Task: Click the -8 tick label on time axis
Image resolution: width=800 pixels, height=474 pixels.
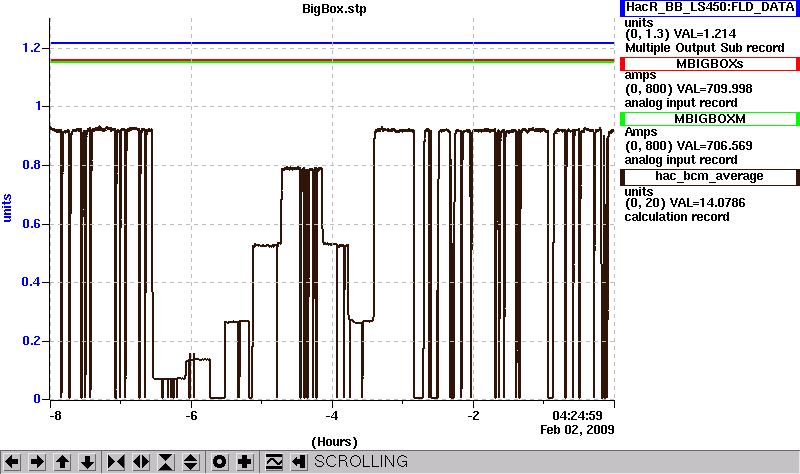Action: pos(55,415)
